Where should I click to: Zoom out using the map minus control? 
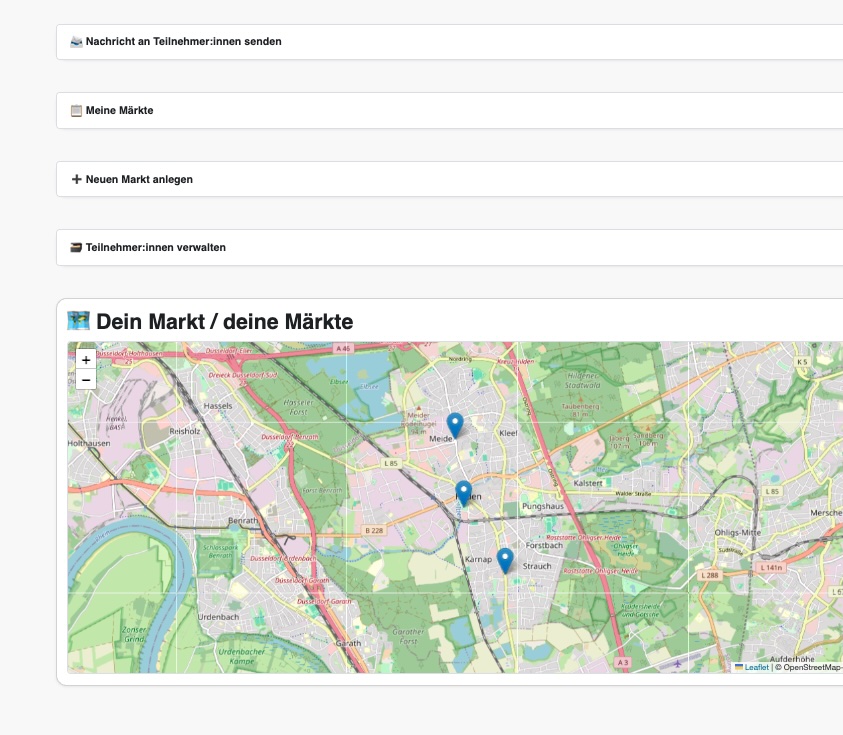[x=88, y=379]
